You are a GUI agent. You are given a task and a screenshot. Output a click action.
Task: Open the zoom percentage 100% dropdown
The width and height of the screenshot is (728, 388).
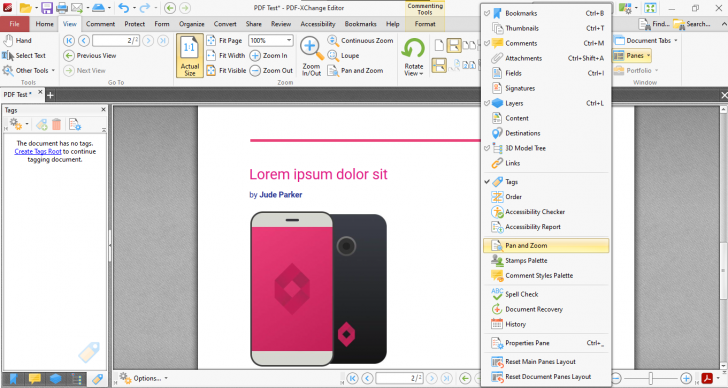tap(289, 40)
